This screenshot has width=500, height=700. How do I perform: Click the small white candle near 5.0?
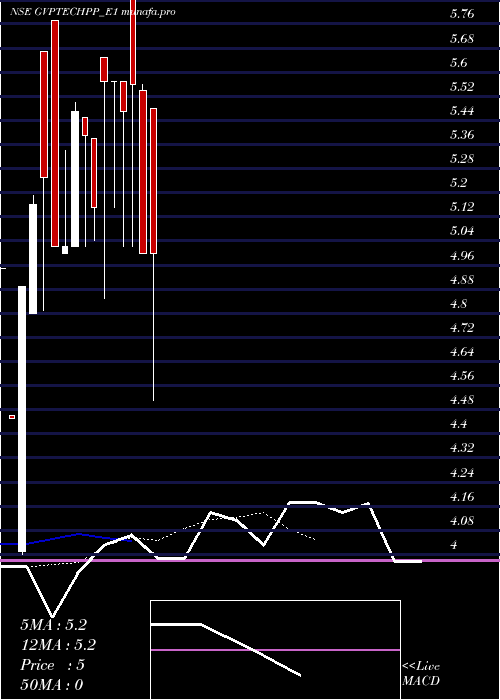(x=65, y=250)
